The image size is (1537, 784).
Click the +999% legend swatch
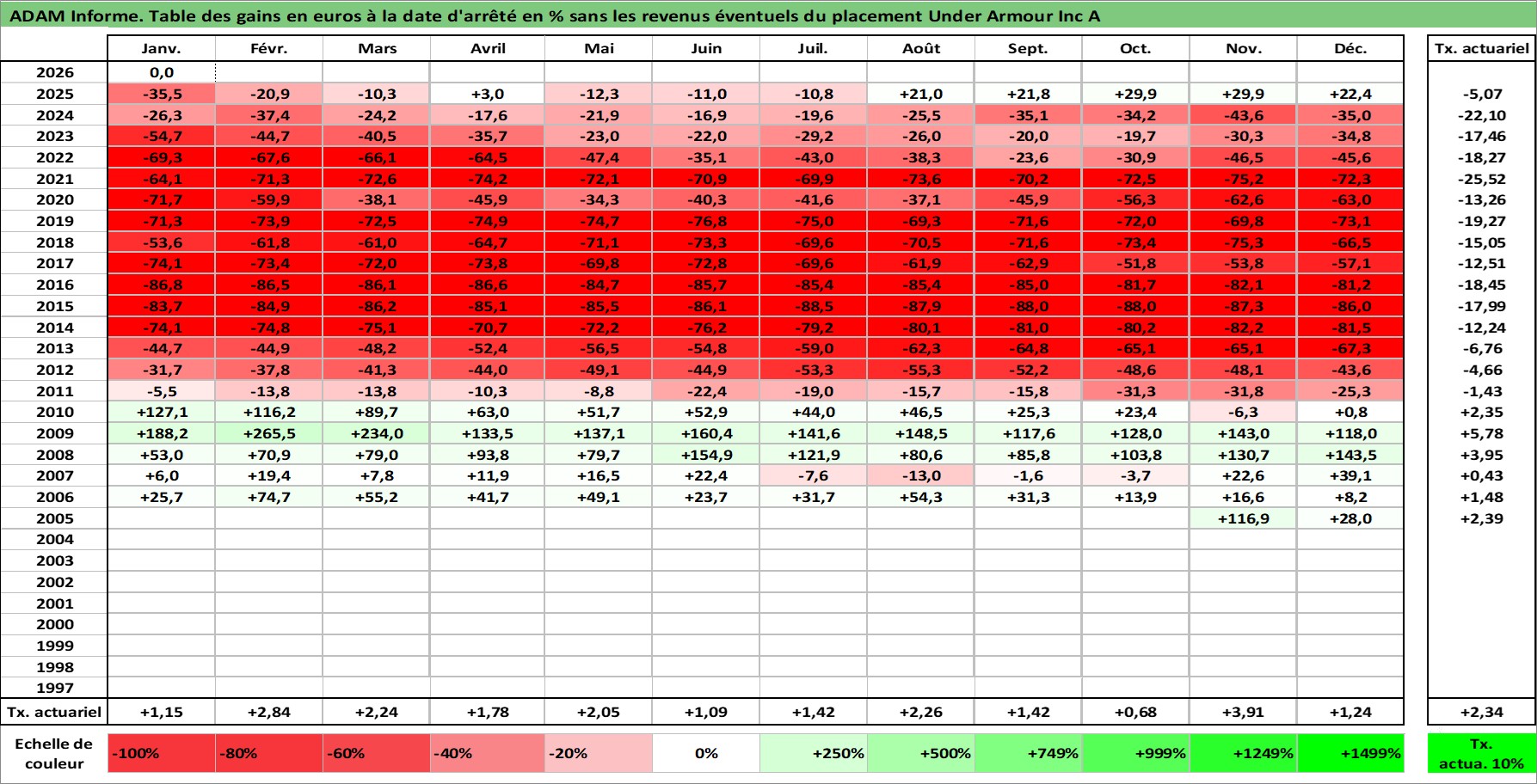[x=1136, y=753]
